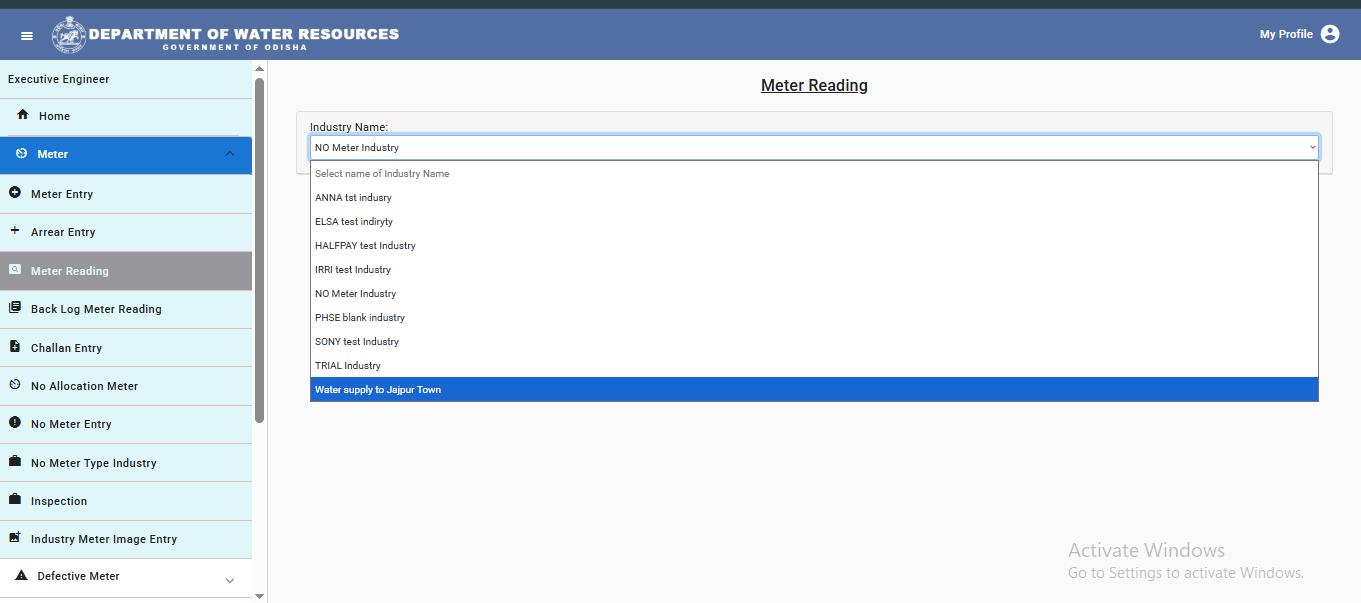The height and width of the screenshot is (603, 1361).
Task: Click the No Allocation Meter icon
Action: click(15, 385)
